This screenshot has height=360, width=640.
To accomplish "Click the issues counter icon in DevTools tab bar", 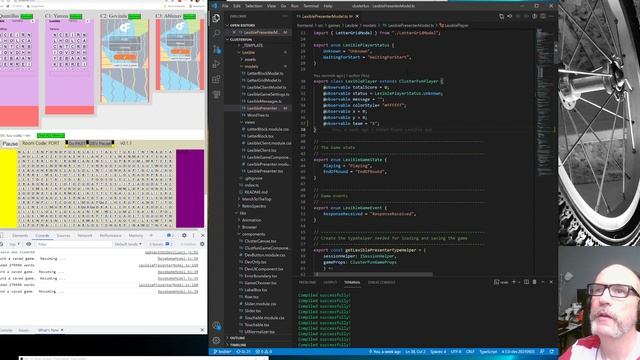I will pyautogui.click(x=169, y=236).
